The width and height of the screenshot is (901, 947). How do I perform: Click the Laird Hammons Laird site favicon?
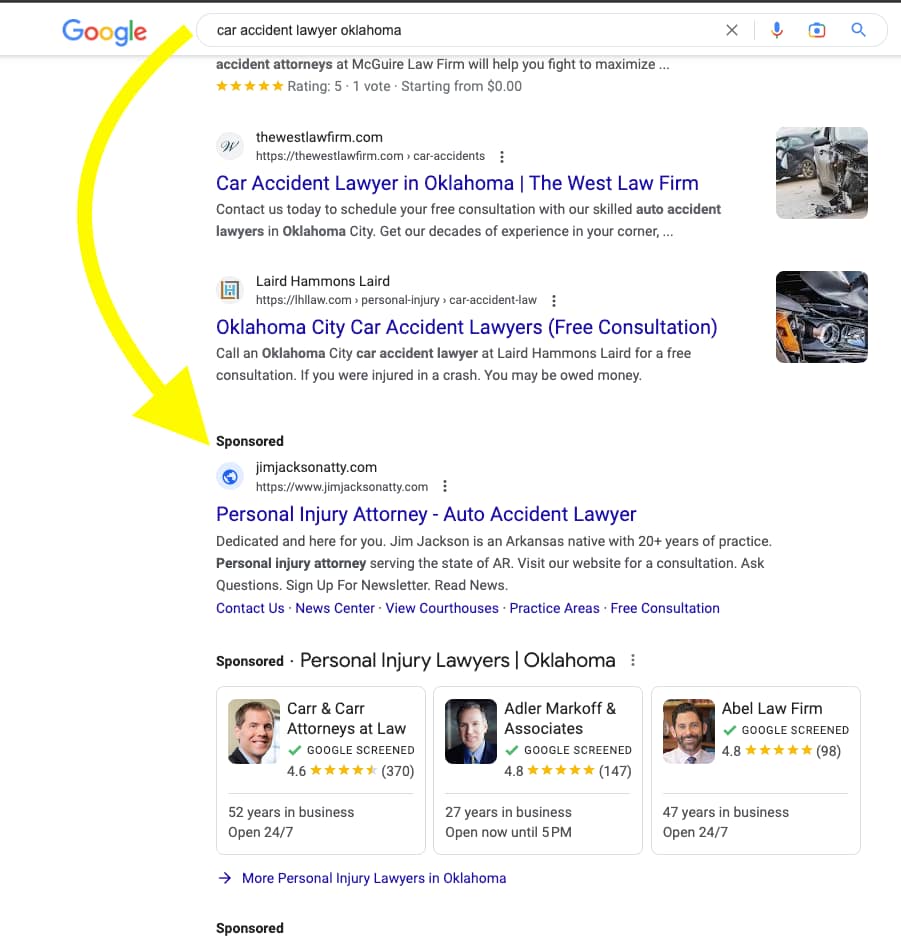[230, 290]
